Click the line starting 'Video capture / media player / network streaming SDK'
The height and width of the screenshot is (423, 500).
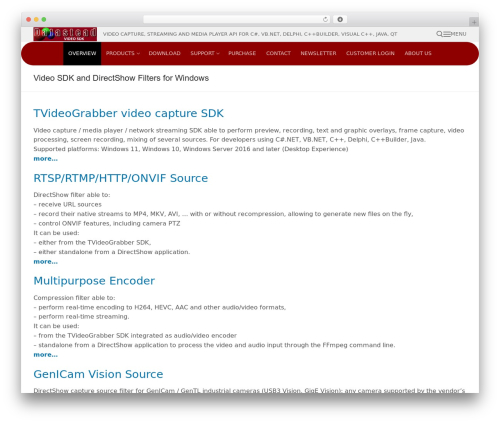[x=249, y=130]
